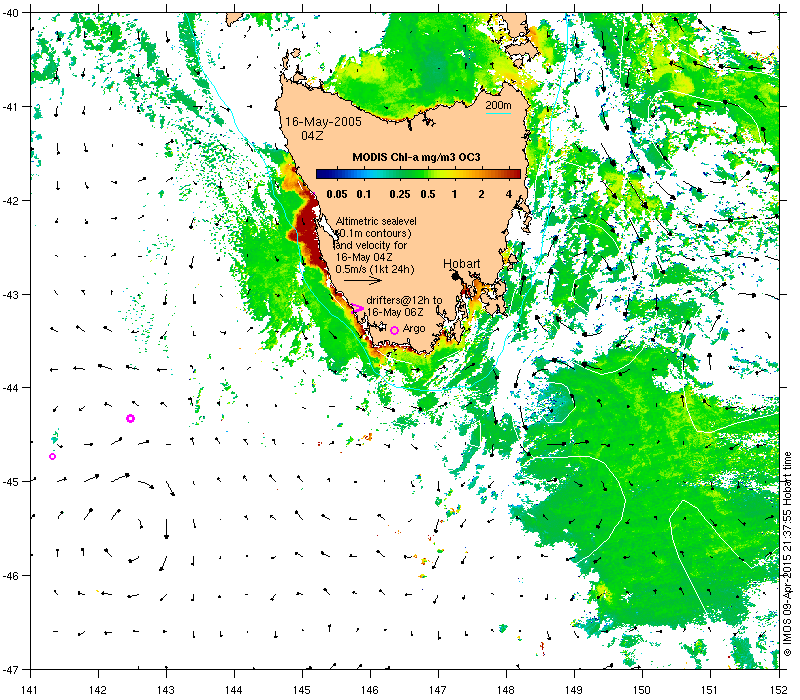Click the colorbar value 4 label
Viewport: 800px width, 700px height.
(x=509, y=194)
